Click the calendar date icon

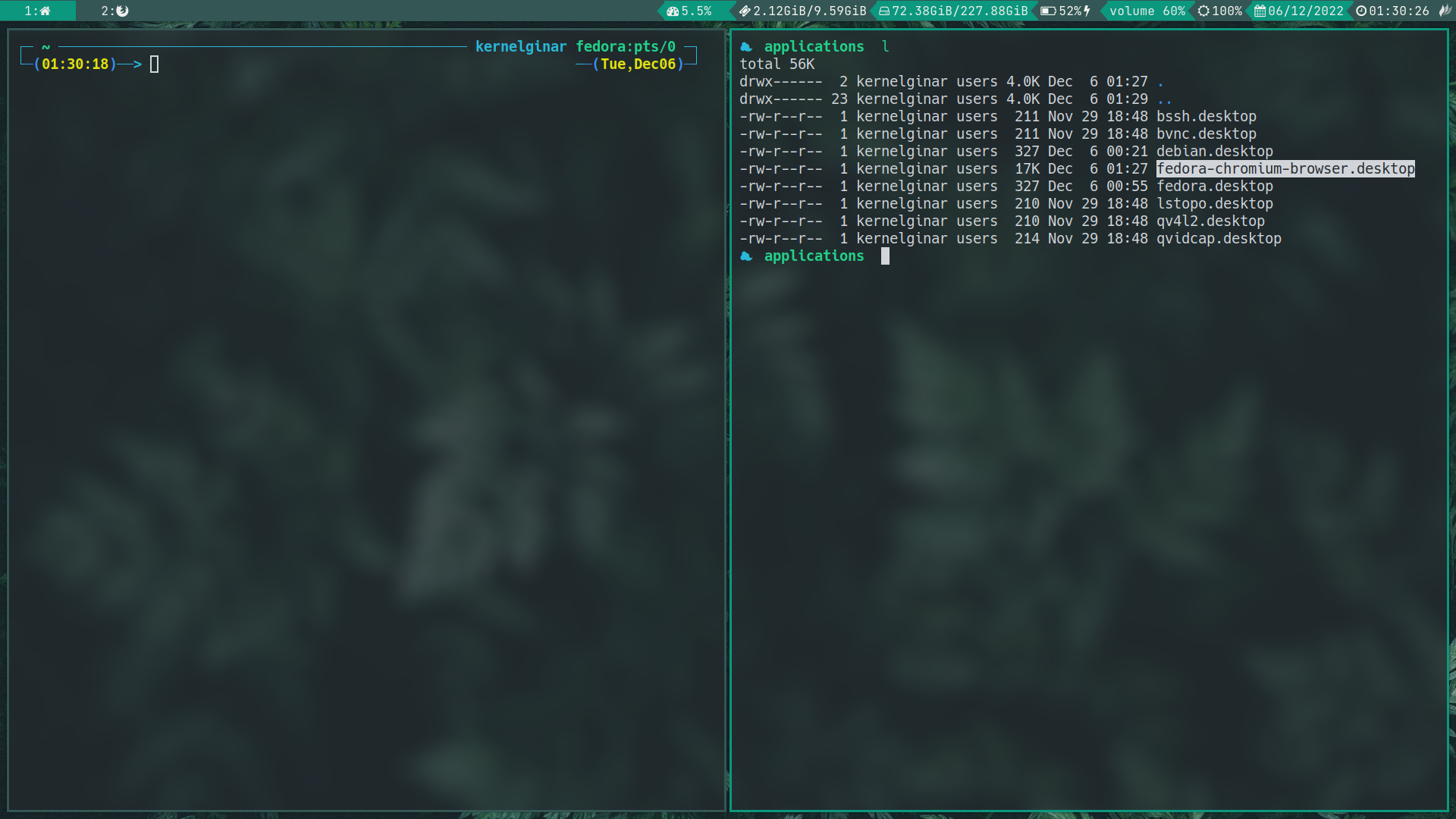(1260, 11)
